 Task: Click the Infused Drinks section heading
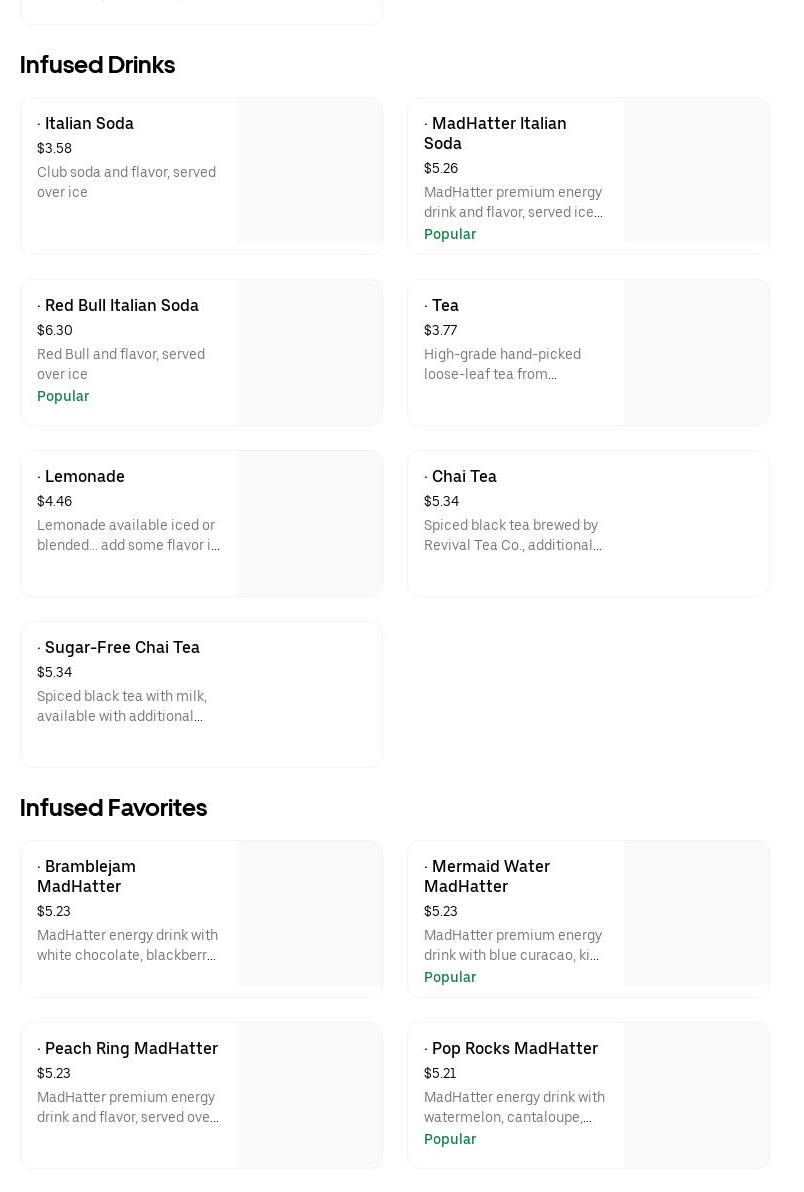click(97, 65)
